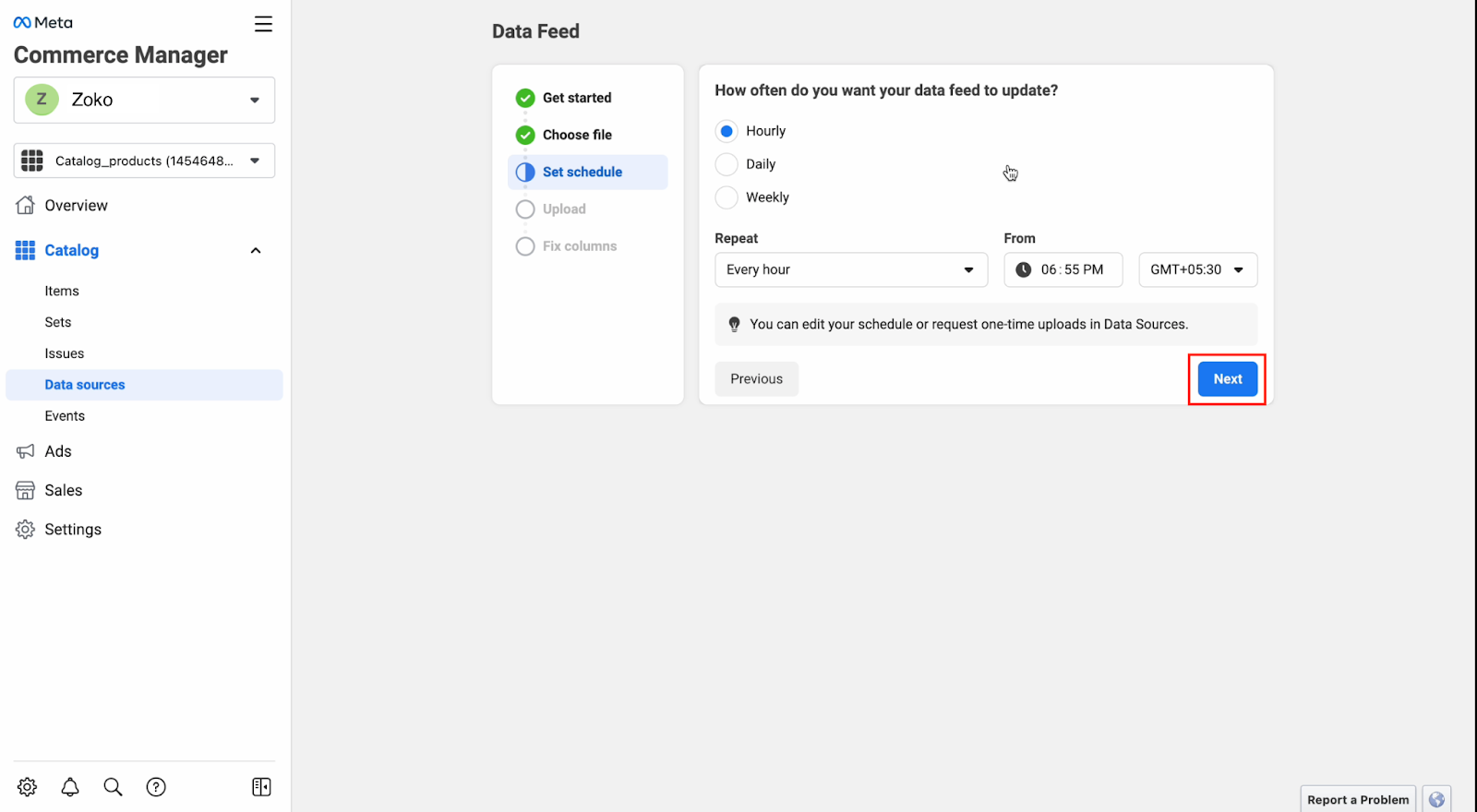The width and height of the screenshot is (1477, 812).
Task: Open the help question mark icon
Action: click(x=156, y=787)
